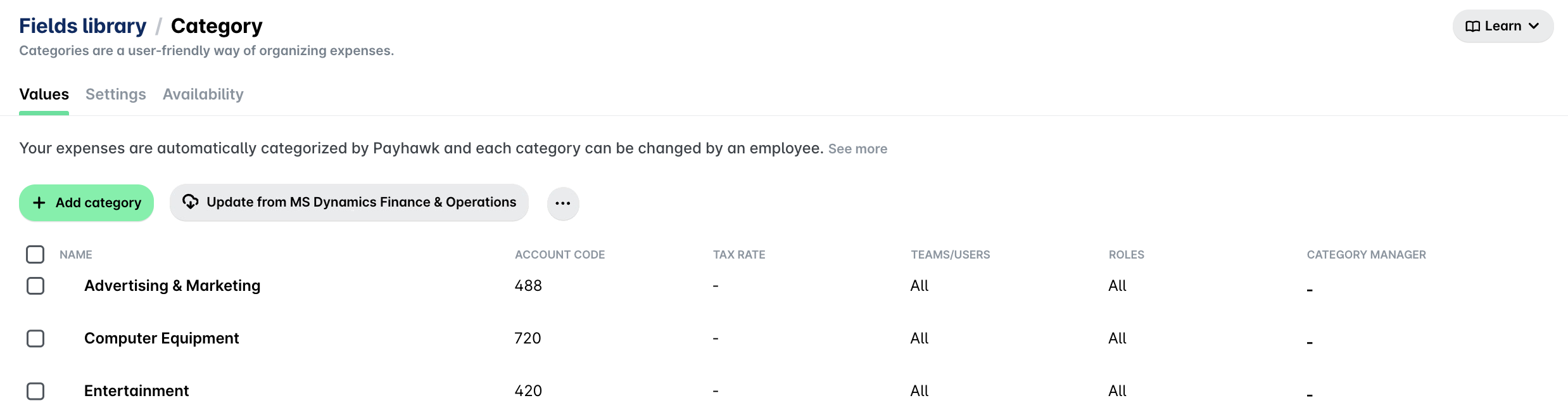Go back to Fields library breadcrumb

[83, 26]
